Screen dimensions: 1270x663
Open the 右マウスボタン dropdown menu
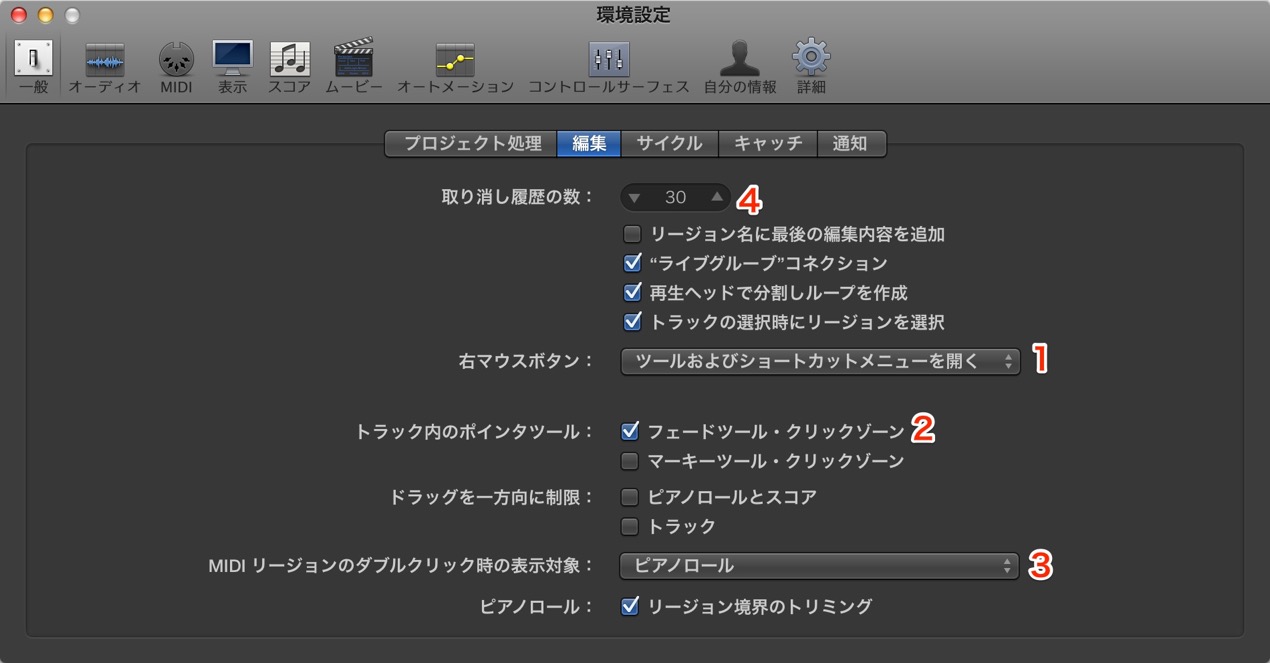coord(820,361)
